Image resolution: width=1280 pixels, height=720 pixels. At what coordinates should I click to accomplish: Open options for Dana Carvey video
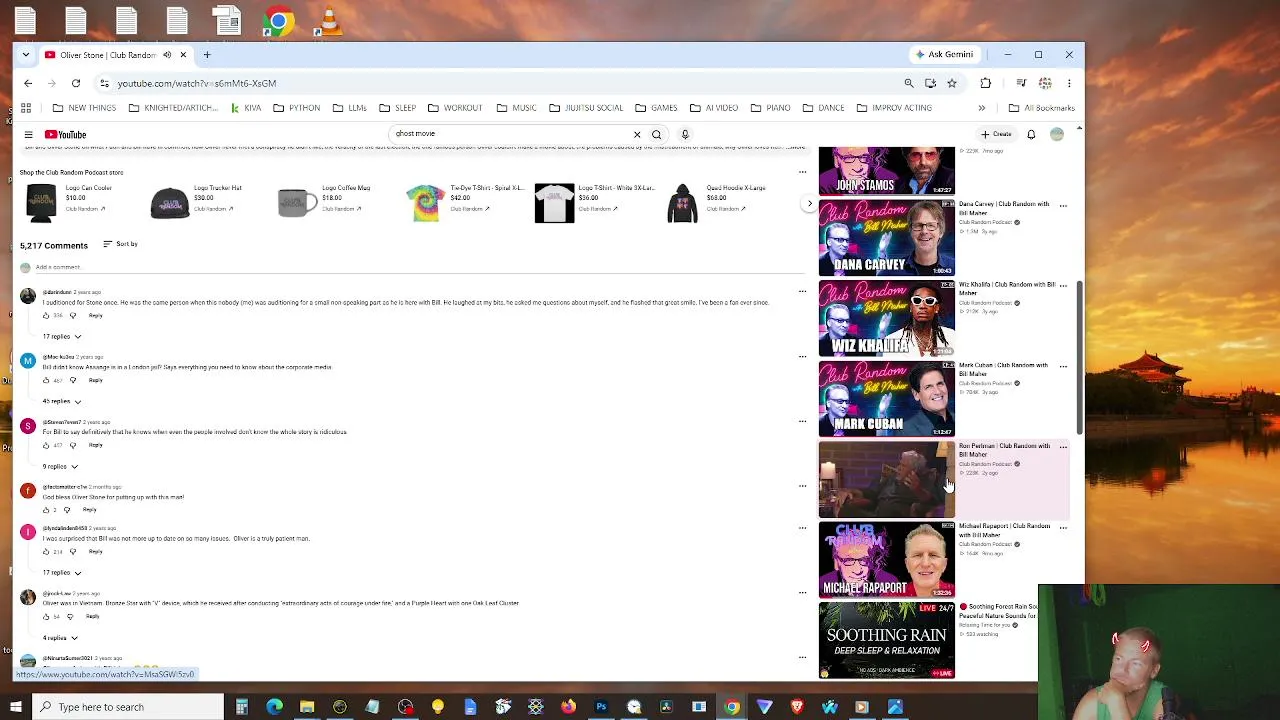point(1063,206)
